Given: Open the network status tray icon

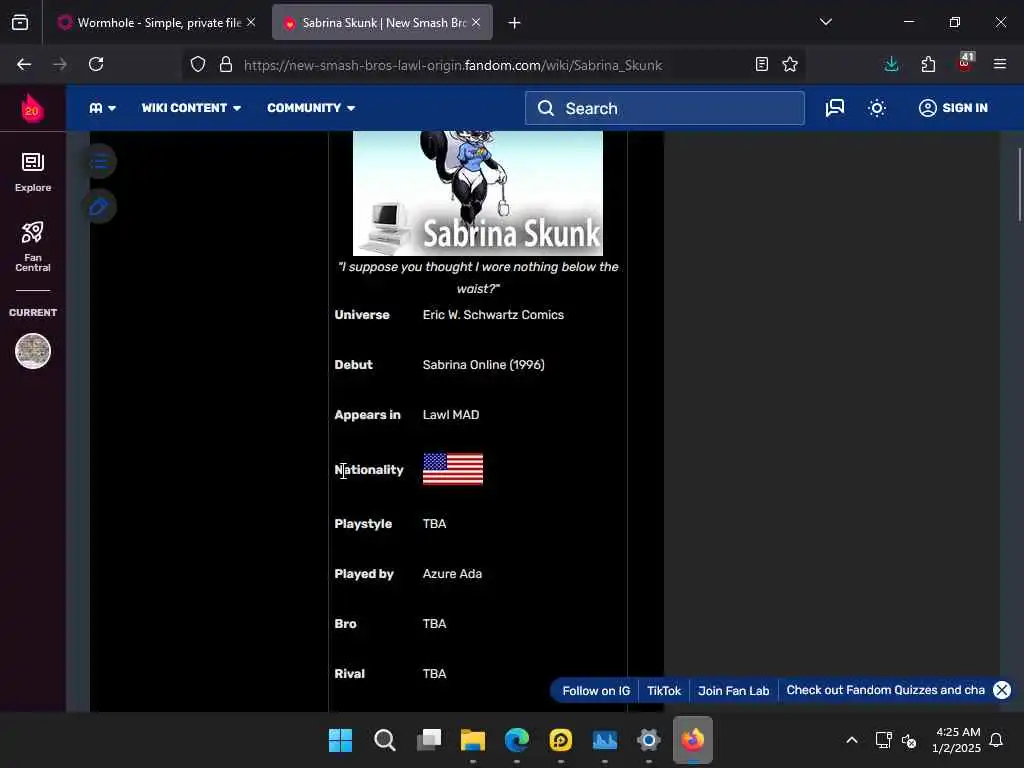Looking at the screenshot, I should tap(884, 740).
